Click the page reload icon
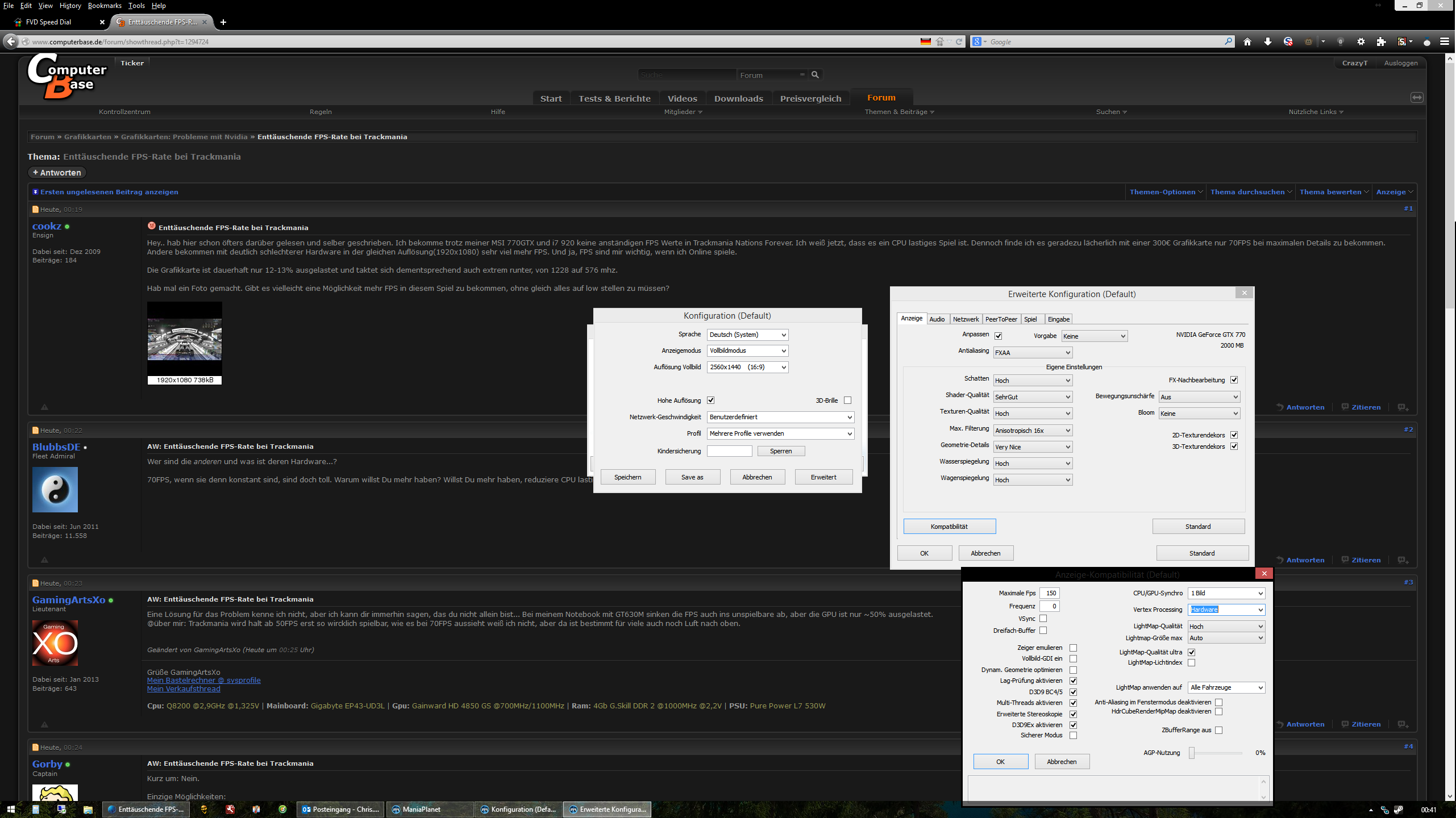Image resolution: width=1456 pixels, height=818 pixels. (959, 41)
